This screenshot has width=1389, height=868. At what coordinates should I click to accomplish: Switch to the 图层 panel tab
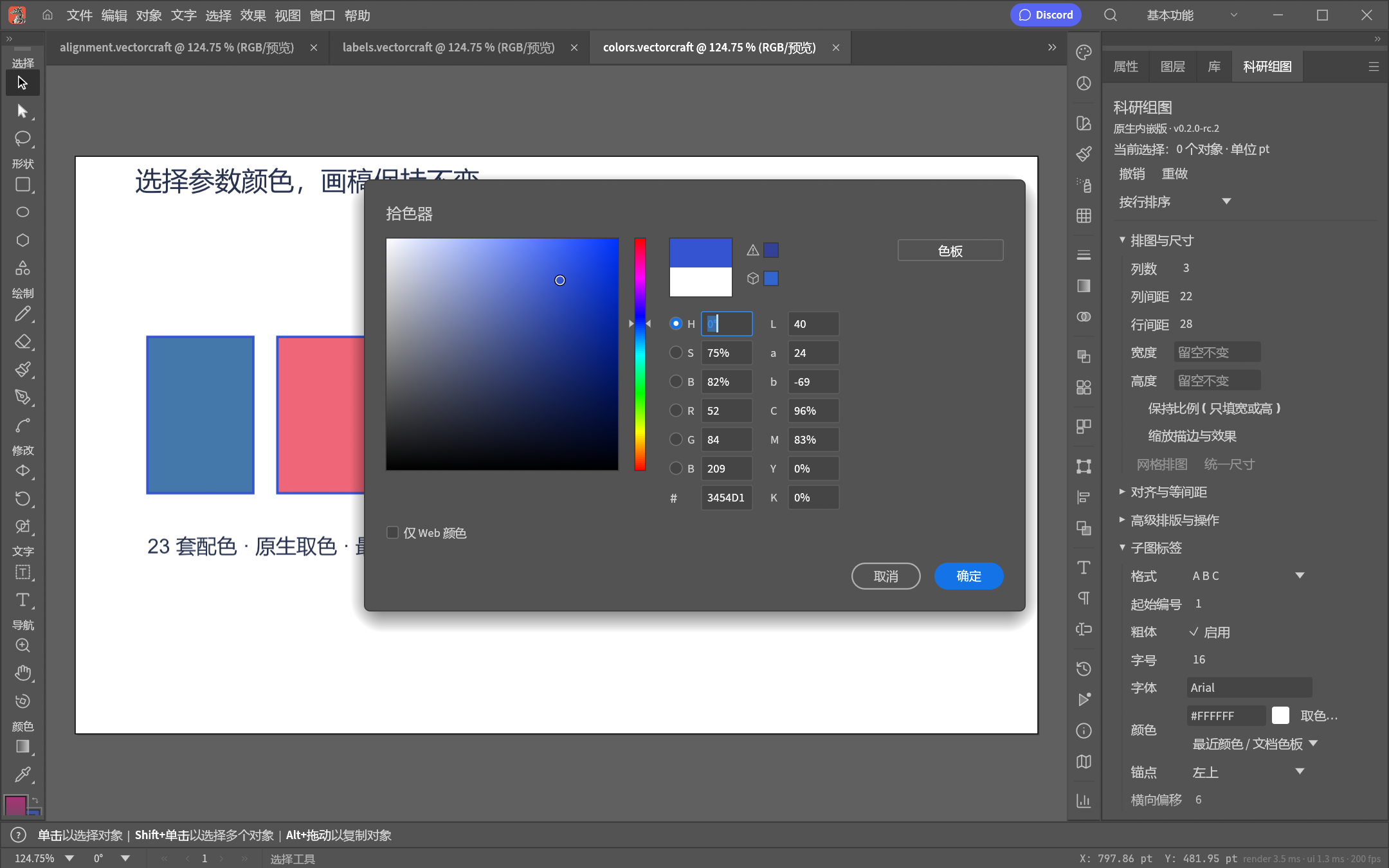point(1173,66)
